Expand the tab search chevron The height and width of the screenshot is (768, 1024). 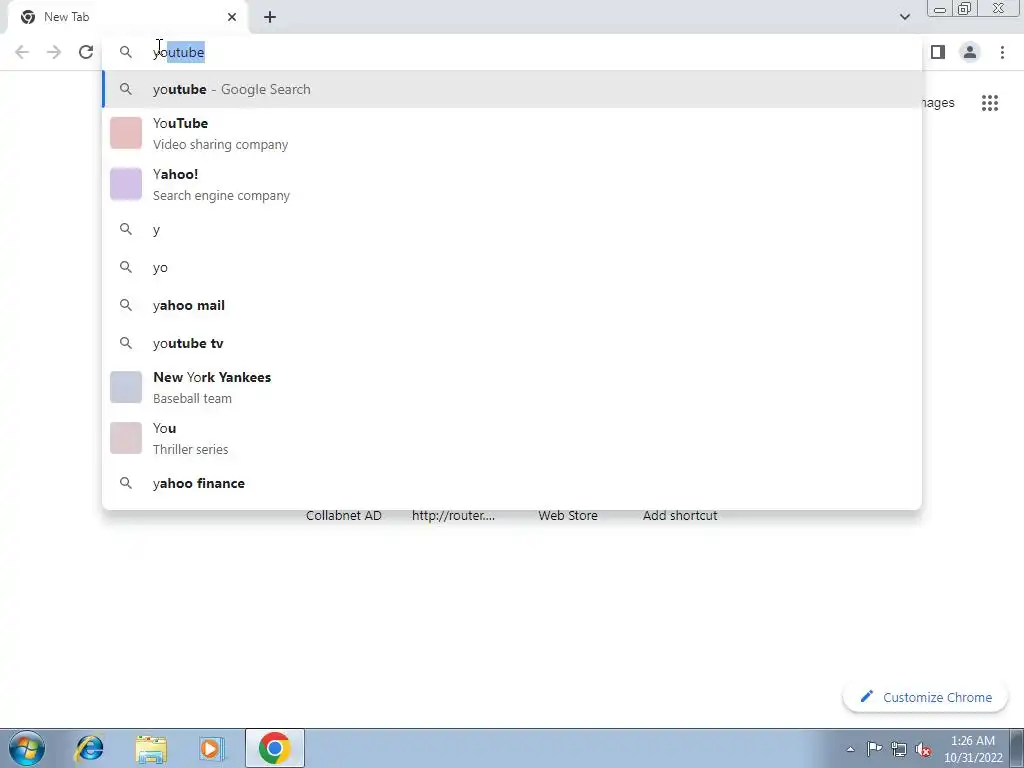click(904, 17)
